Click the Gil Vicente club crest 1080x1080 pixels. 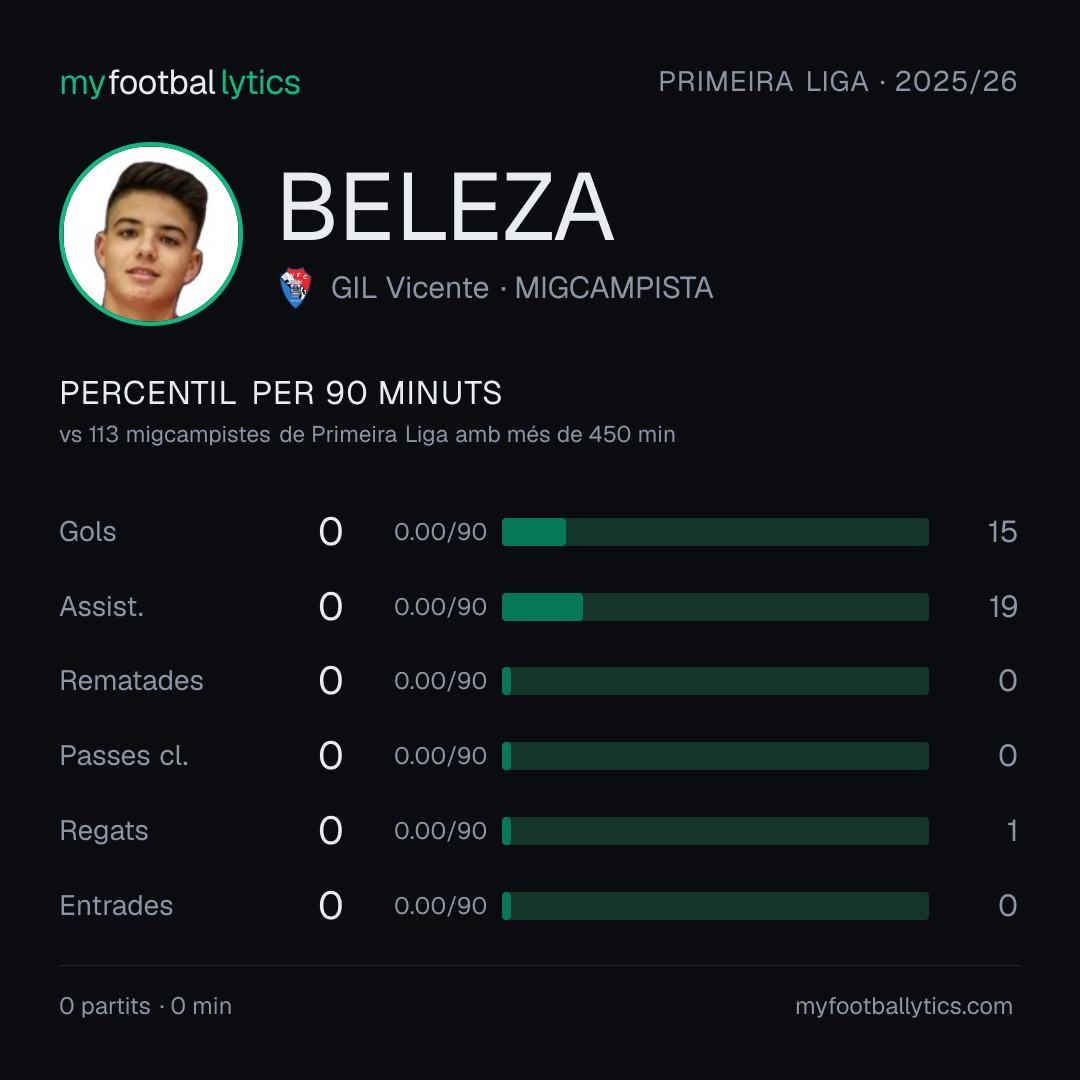295,287
